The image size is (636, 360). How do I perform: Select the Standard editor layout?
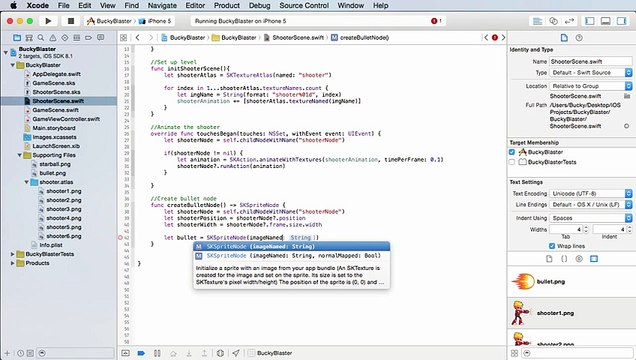pyautogui.click(x=537, y=21)
